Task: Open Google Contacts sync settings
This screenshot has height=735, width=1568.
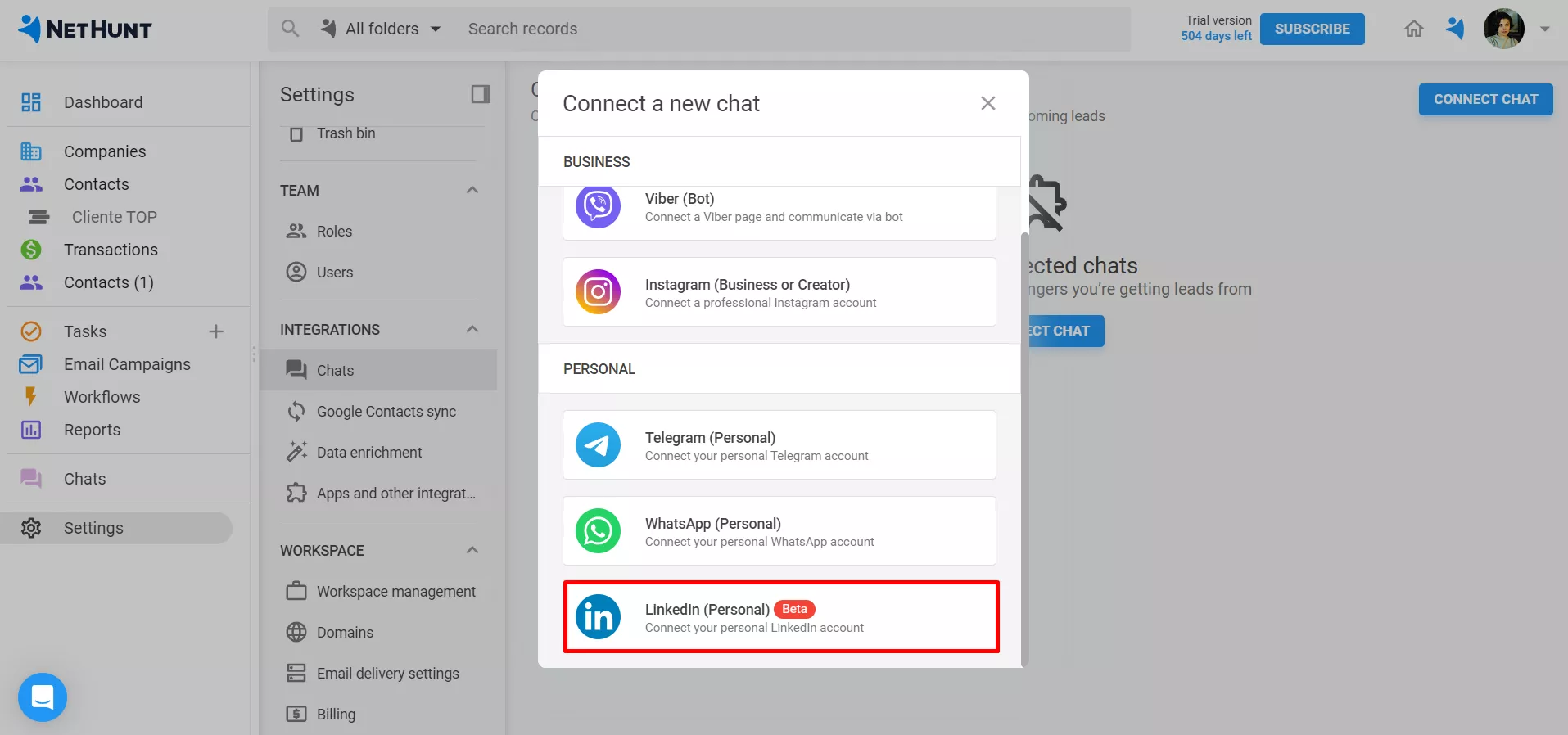Action: coord(378,411)
